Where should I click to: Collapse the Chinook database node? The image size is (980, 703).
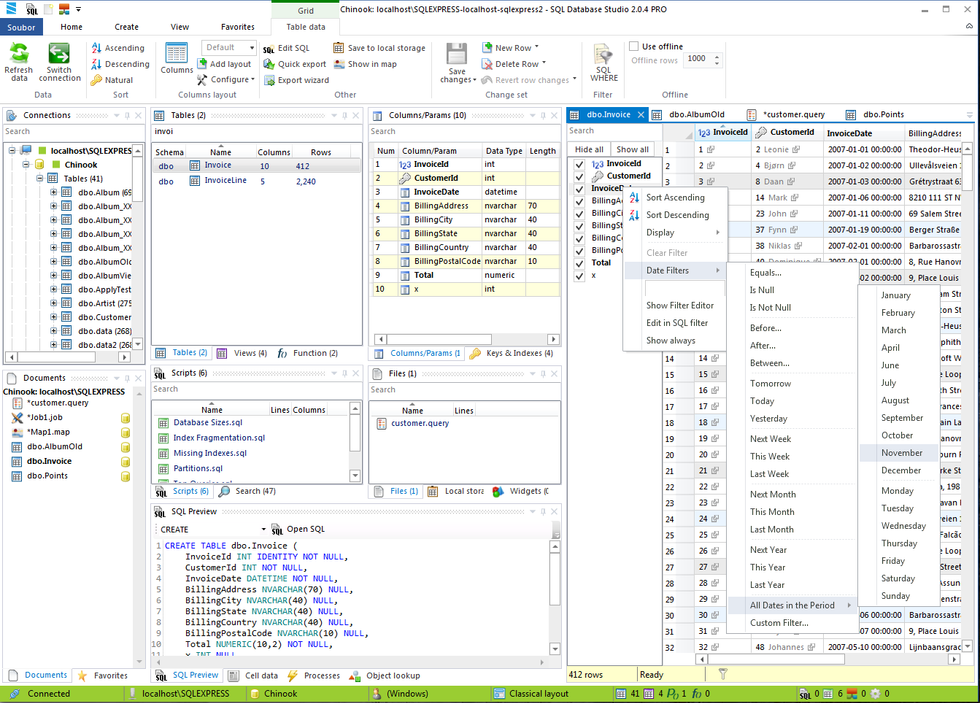(25, 165)
